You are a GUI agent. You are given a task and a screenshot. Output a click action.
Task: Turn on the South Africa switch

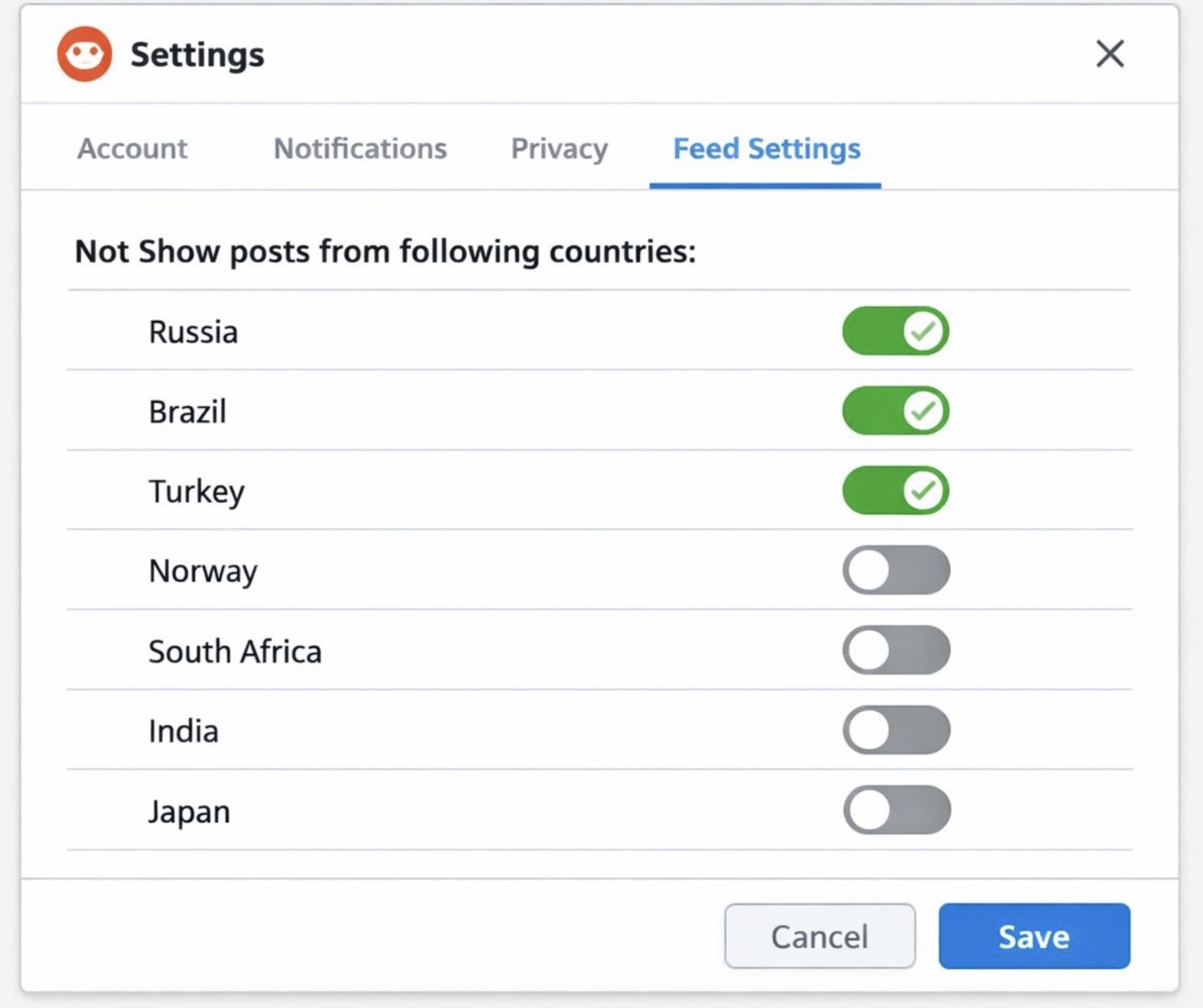point(896,651)
